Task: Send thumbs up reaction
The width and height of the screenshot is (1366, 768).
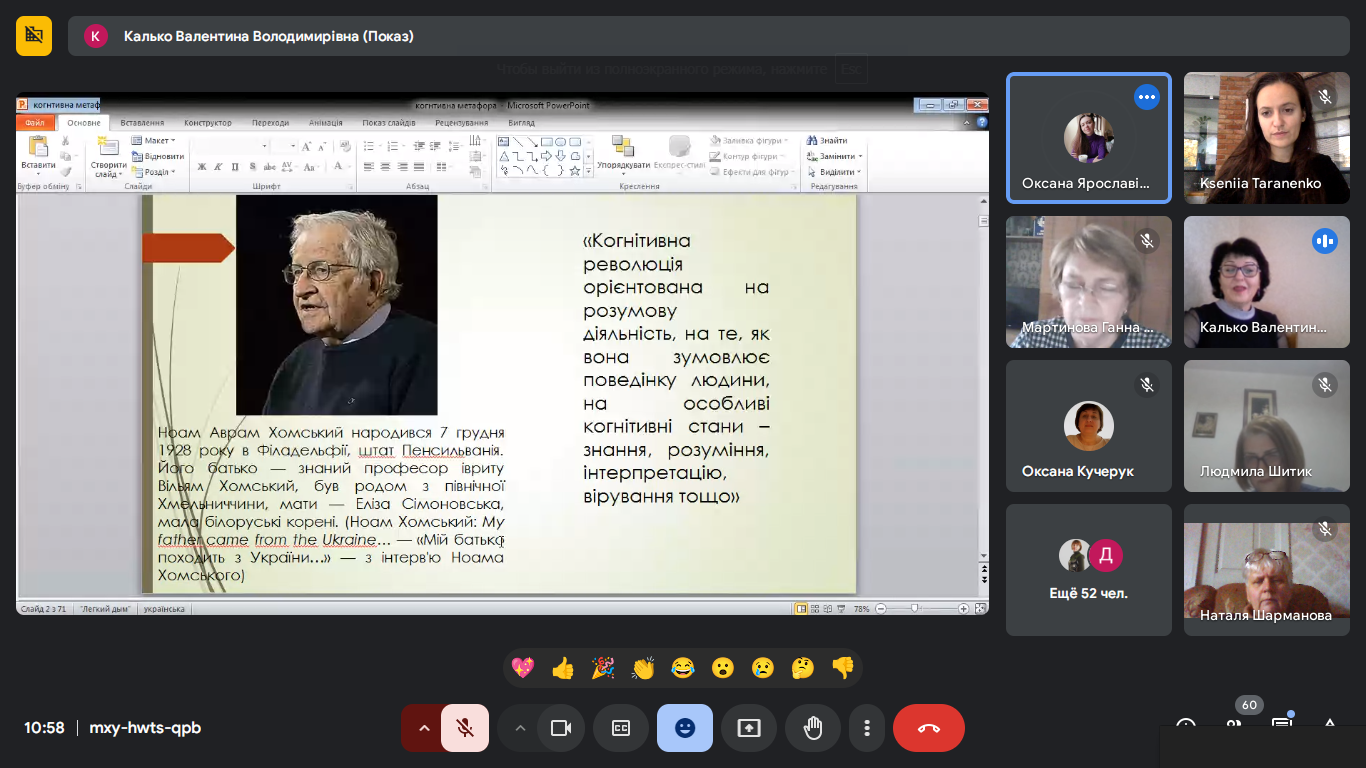Action: [x=563, y=668]
